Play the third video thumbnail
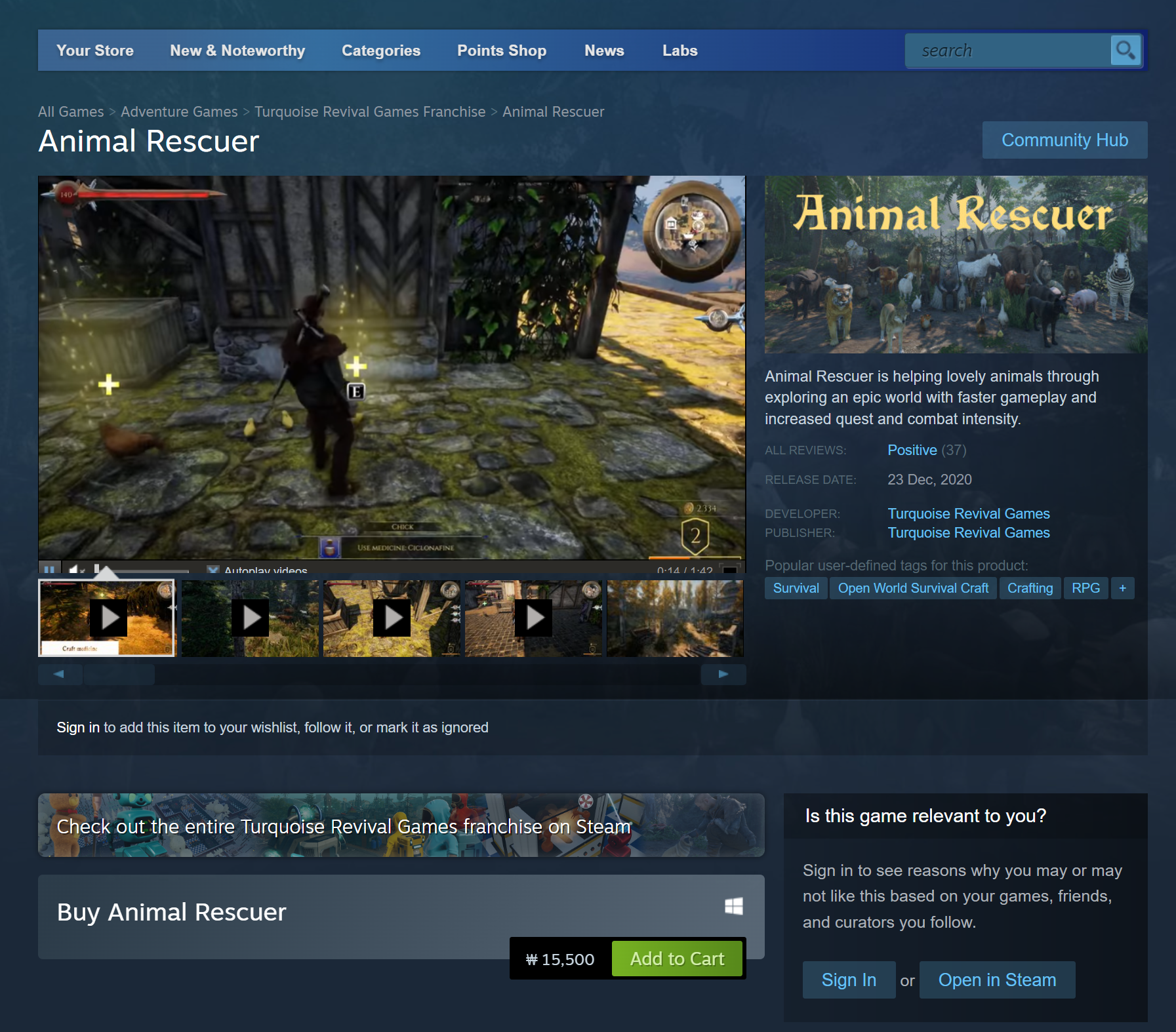Screen dimensions: 1176x1032 coord(392,618)
